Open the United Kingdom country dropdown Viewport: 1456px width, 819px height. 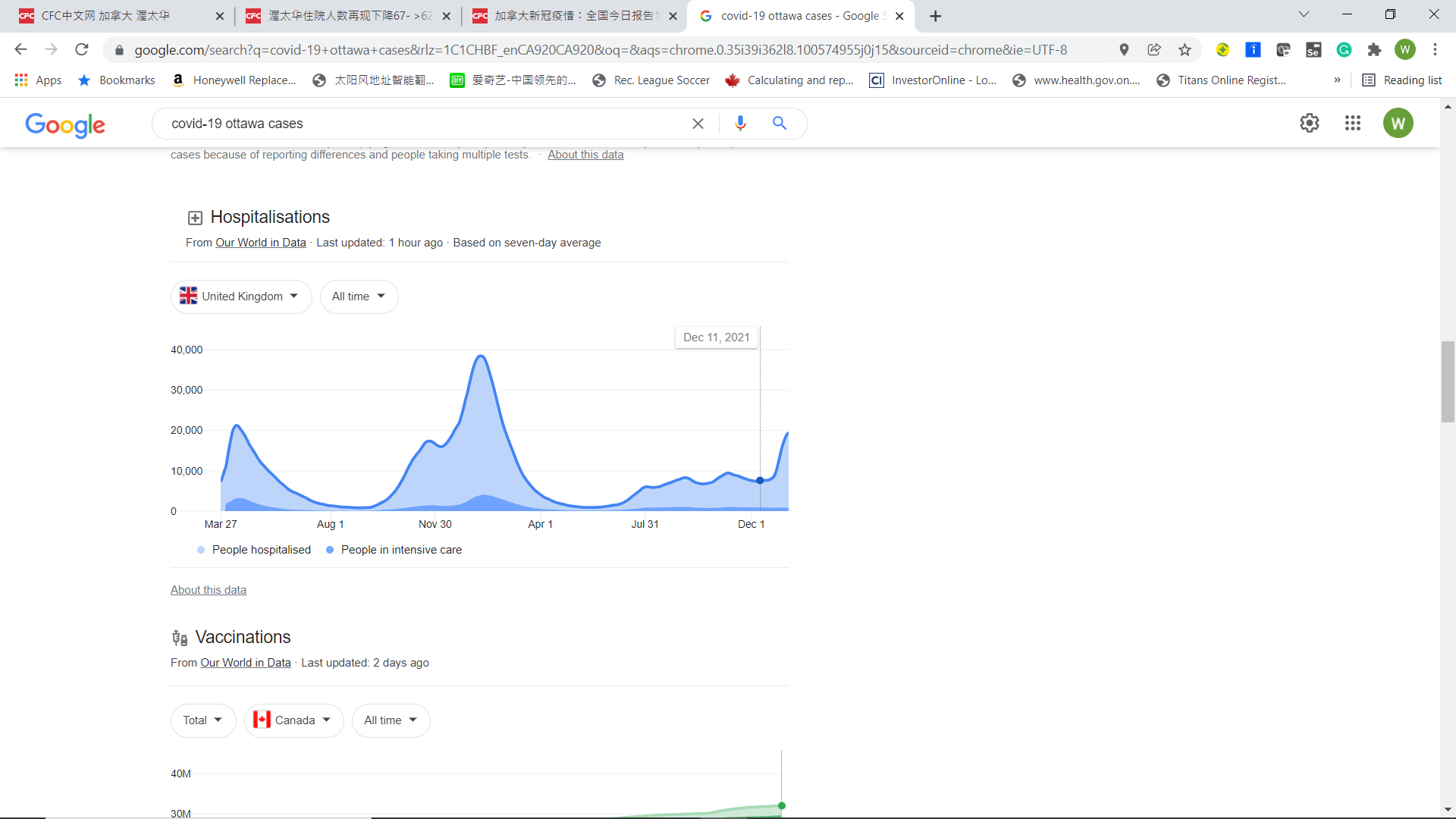(x=241, y=297)
